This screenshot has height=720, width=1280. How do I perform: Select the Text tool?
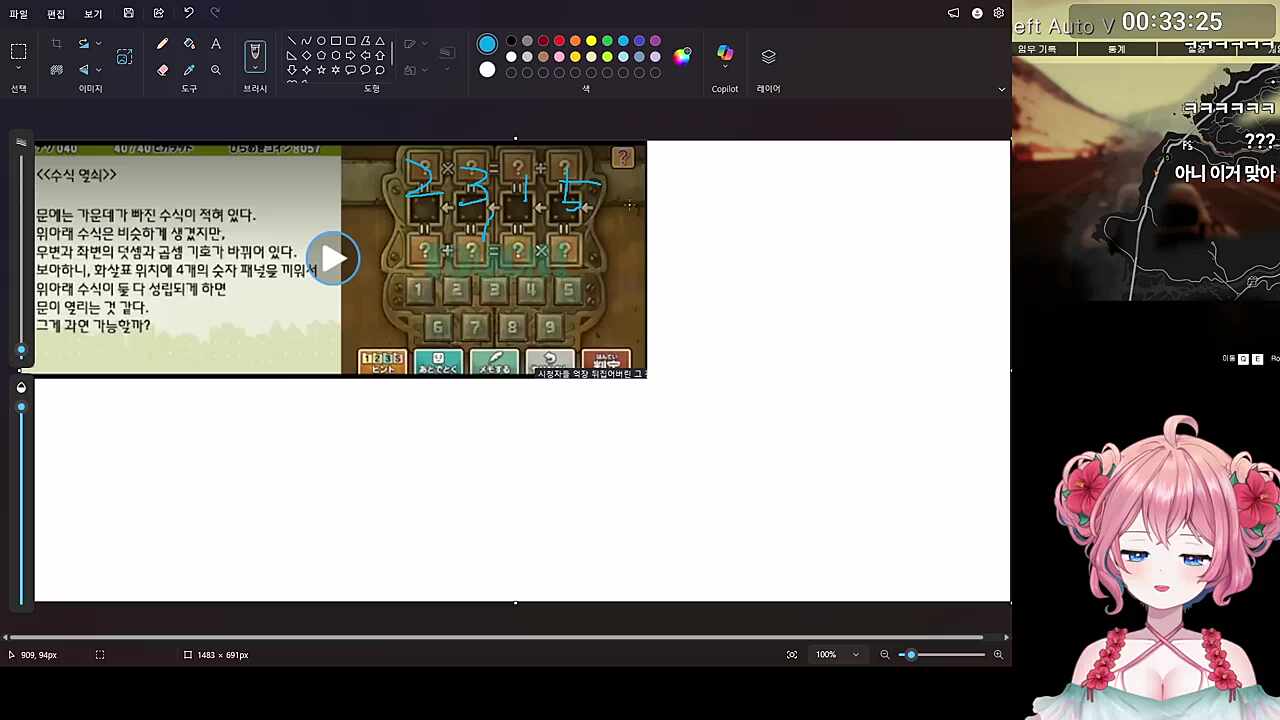[216, 44]
